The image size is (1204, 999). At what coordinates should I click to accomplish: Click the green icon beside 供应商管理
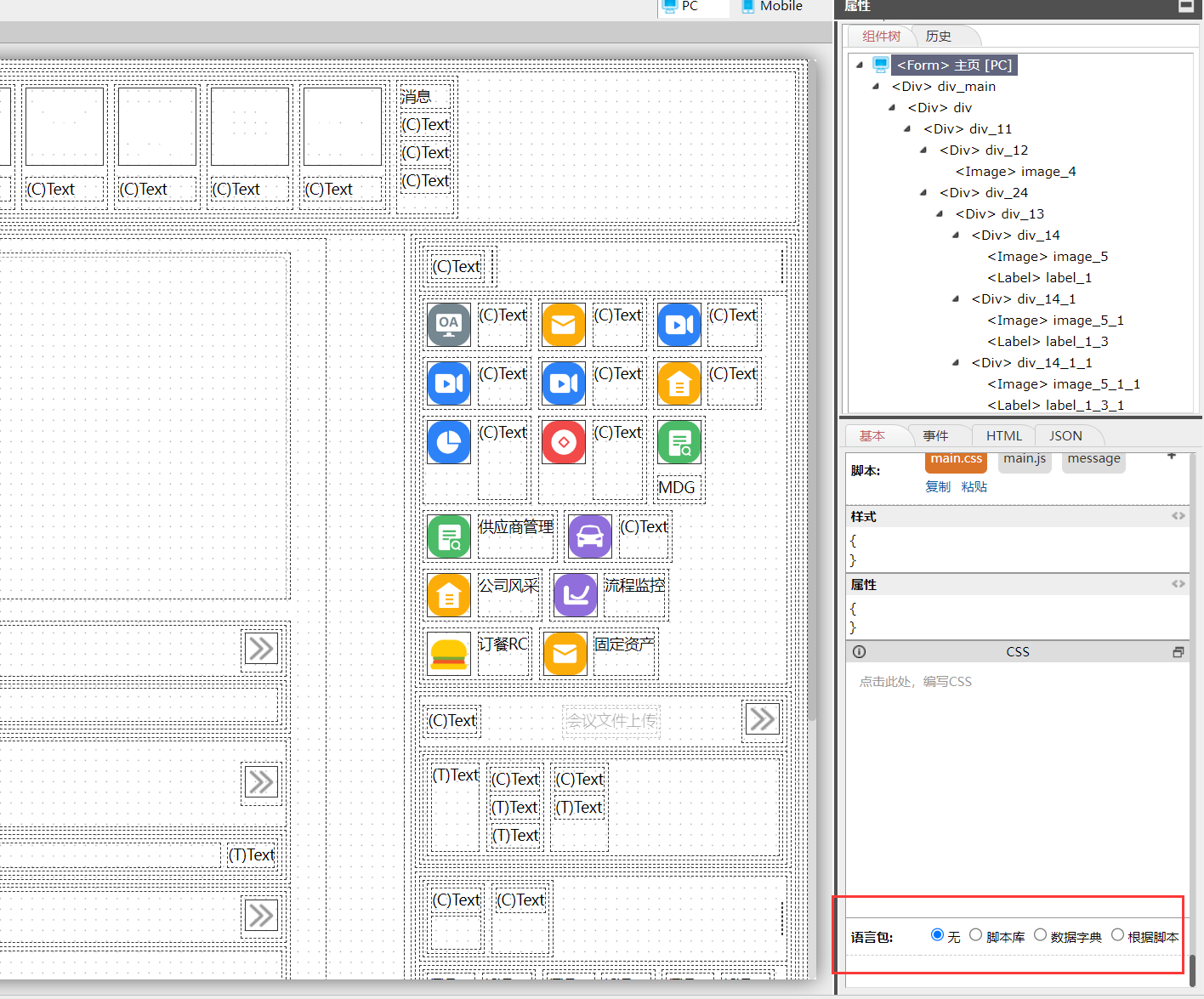pyautogui.click(x=449, y=536)
